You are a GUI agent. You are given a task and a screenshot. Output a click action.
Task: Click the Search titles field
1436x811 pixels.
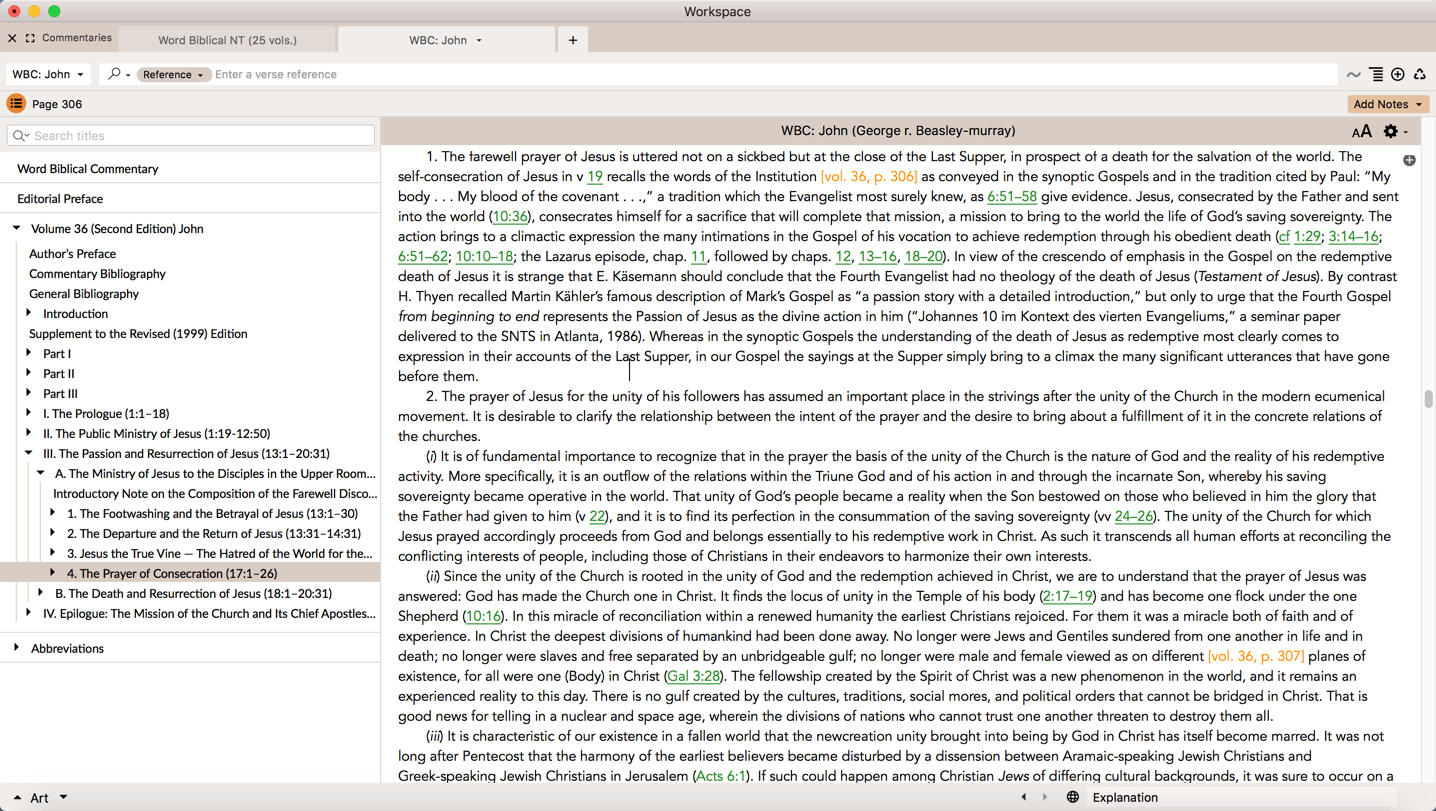tap(191, 135)
